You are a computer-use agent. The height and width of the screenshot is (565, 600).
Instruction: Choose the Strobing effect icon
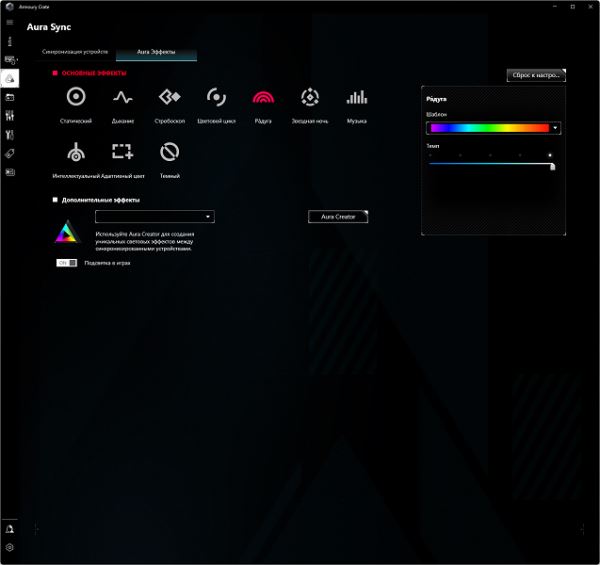pos(170,97)
